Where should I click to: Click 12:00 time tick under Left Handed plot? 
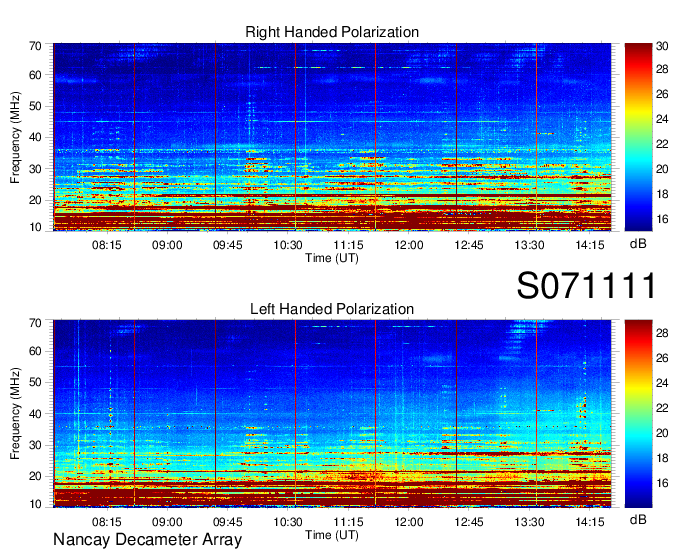coord(409,522)
